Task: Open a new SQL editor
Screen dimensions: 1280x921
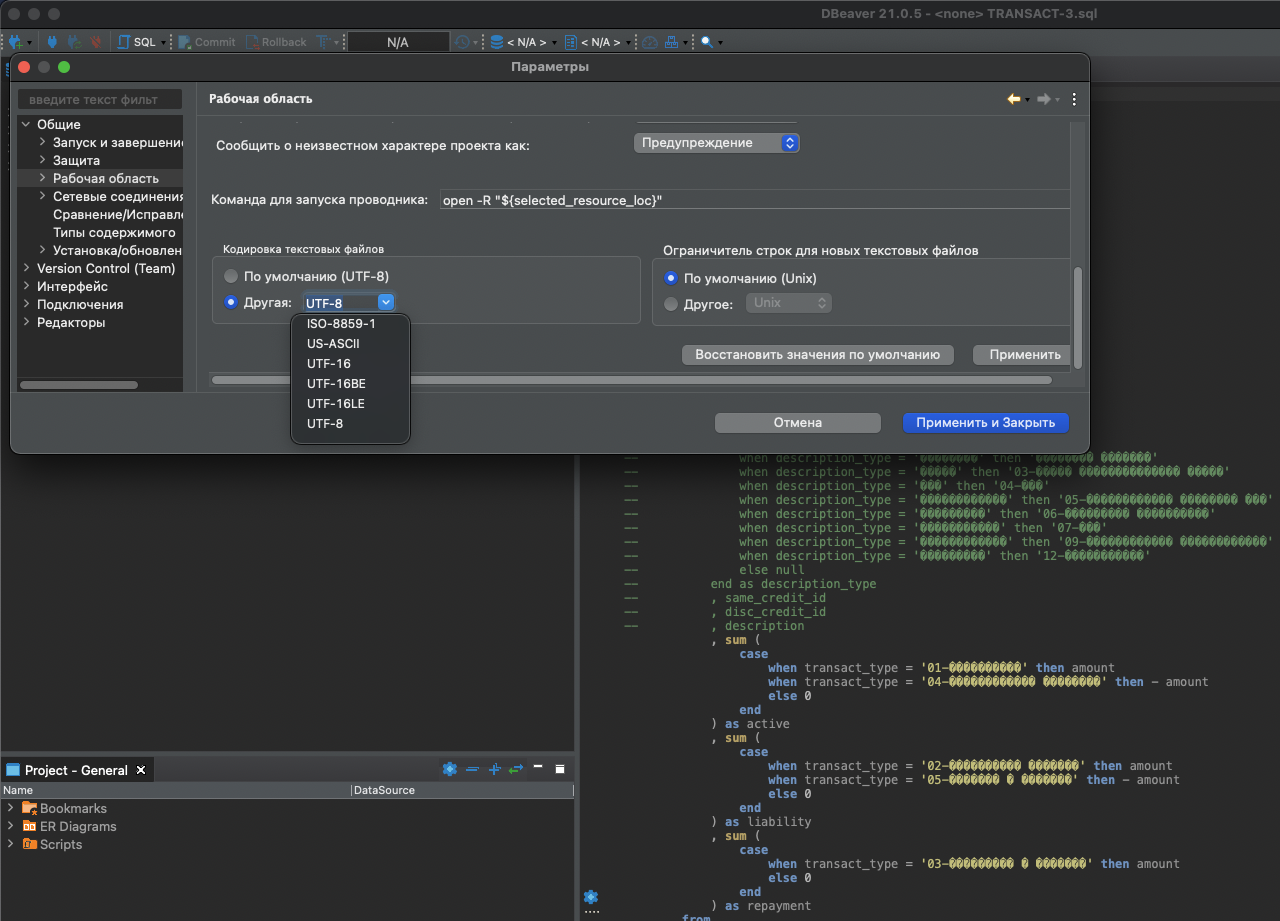Action: tap(125, 41)
